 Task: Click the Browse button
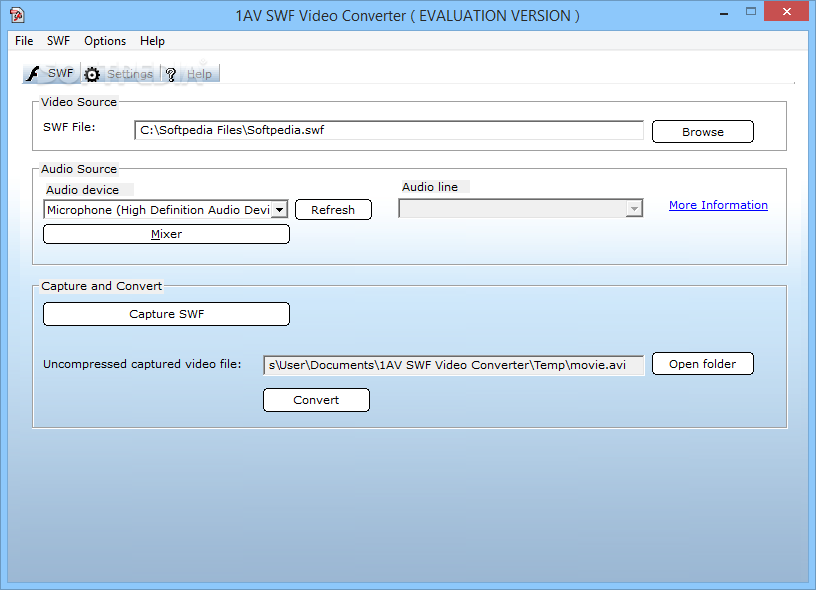tap(703, 132)
